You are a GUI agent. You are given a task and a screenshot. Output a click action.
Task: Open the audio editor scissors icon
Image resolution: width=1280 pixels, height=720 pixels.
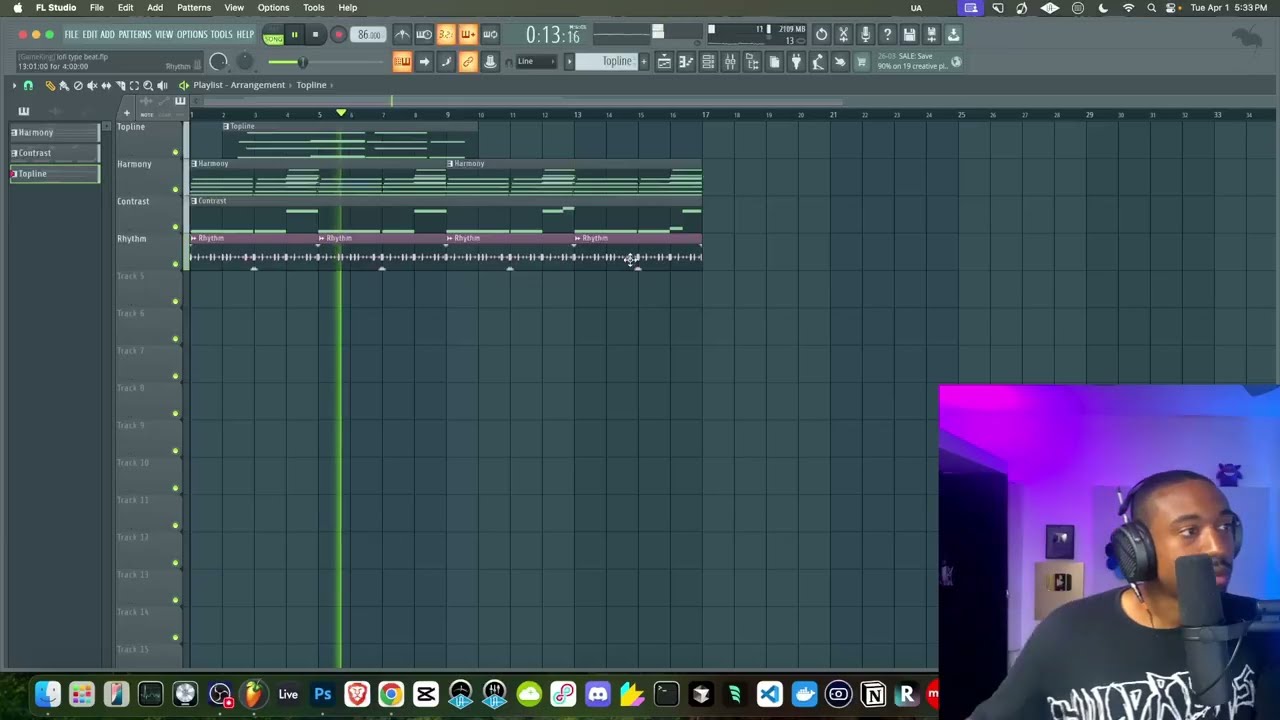[843, 35]
